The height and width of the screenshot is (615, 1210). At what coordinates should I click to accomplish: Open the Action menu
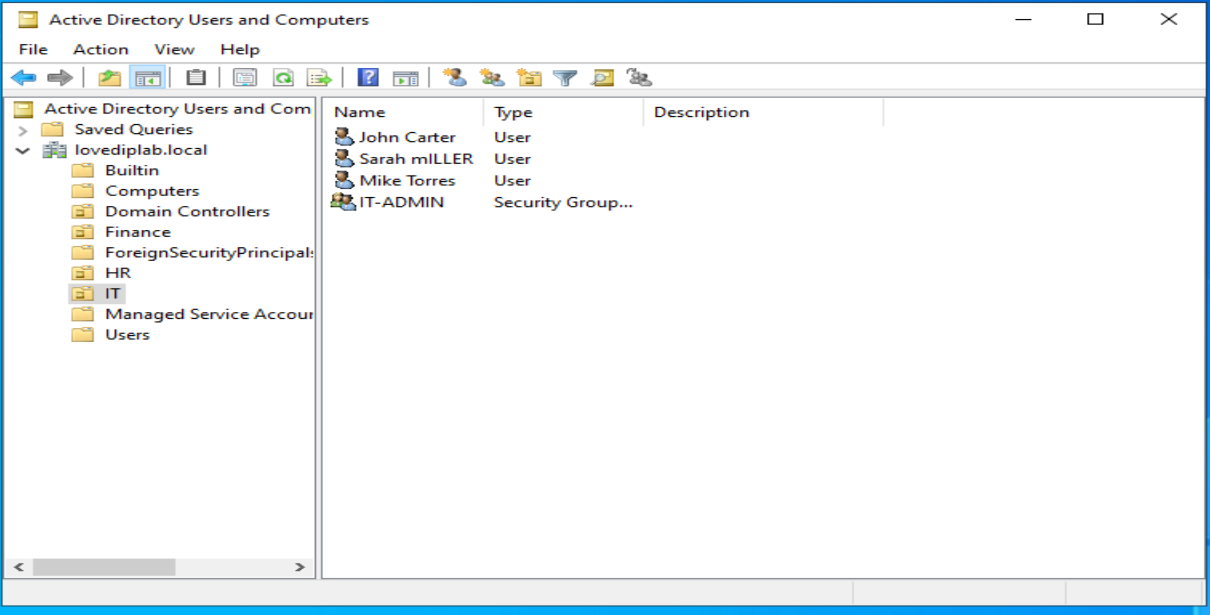click(101, 49)
